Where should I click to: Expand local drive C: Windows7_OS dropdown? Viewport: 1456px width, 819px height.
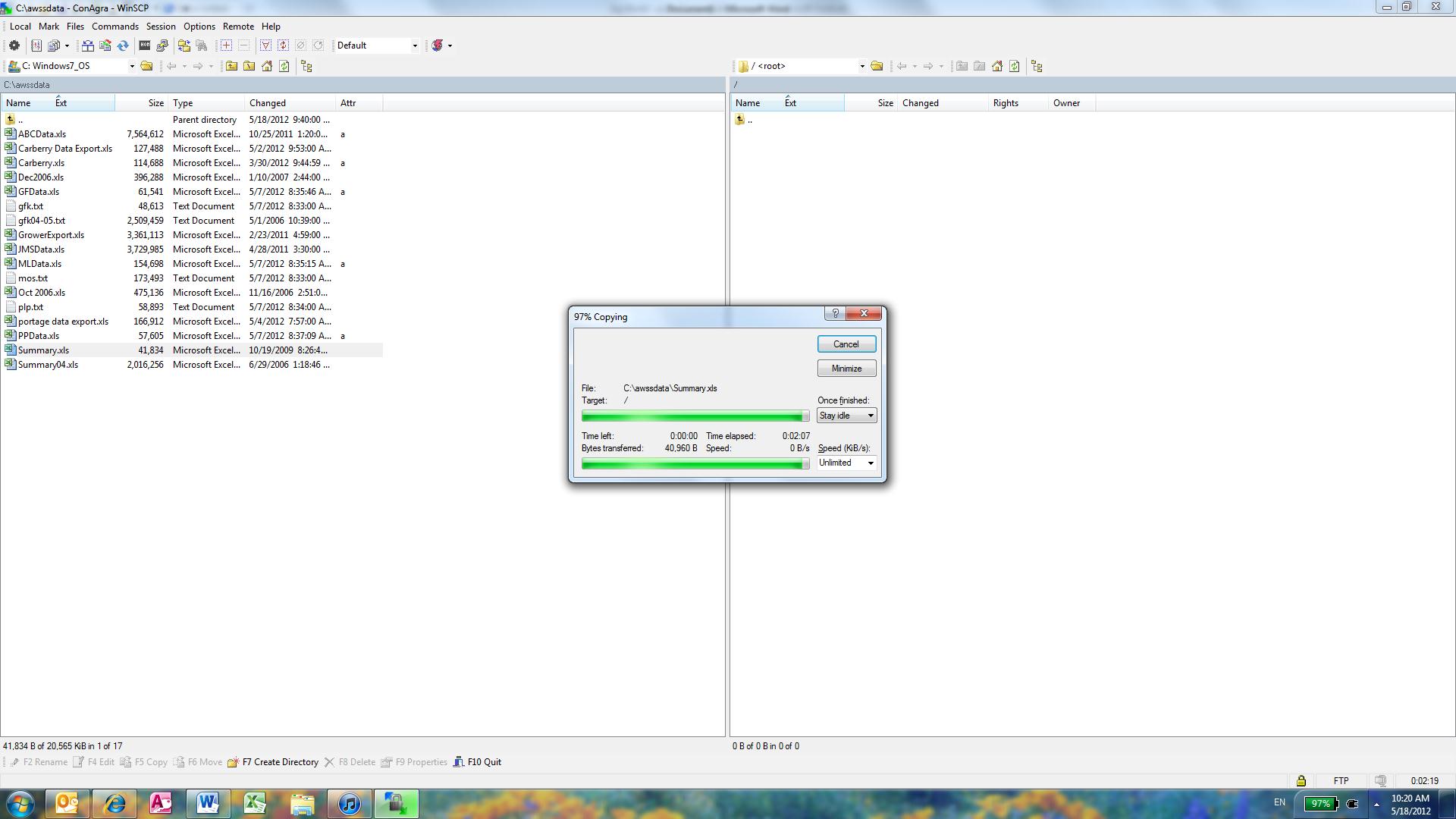(x=132, y=66)
